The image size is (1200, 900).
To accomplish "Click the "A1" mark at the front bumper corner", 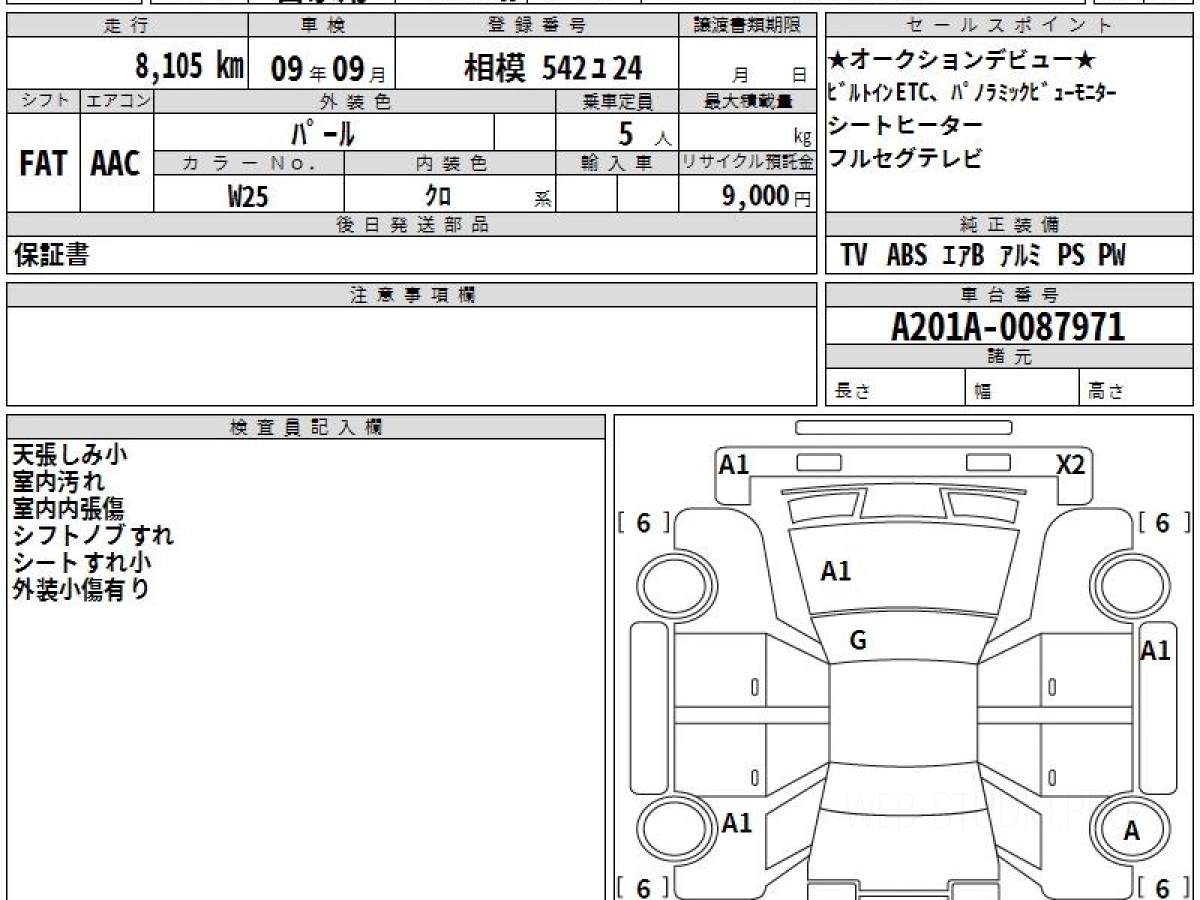I will pyautogui.click(x=734, y=464).
